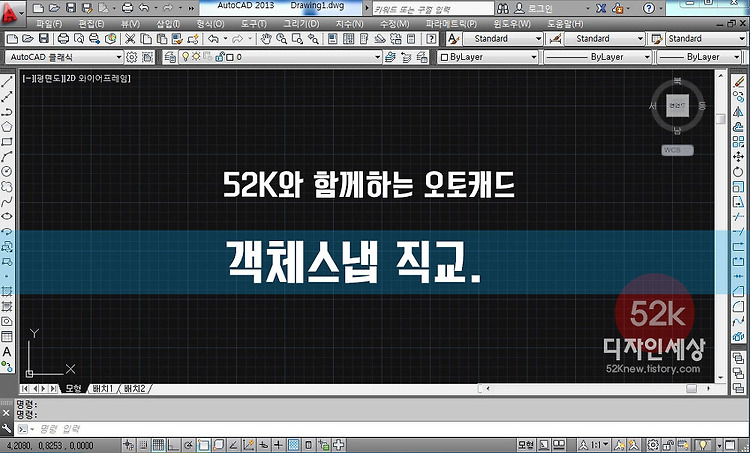This screenshot has height=453, width=750.
Task: Toggle Transparency display in status bar
Action: [294, 445]
